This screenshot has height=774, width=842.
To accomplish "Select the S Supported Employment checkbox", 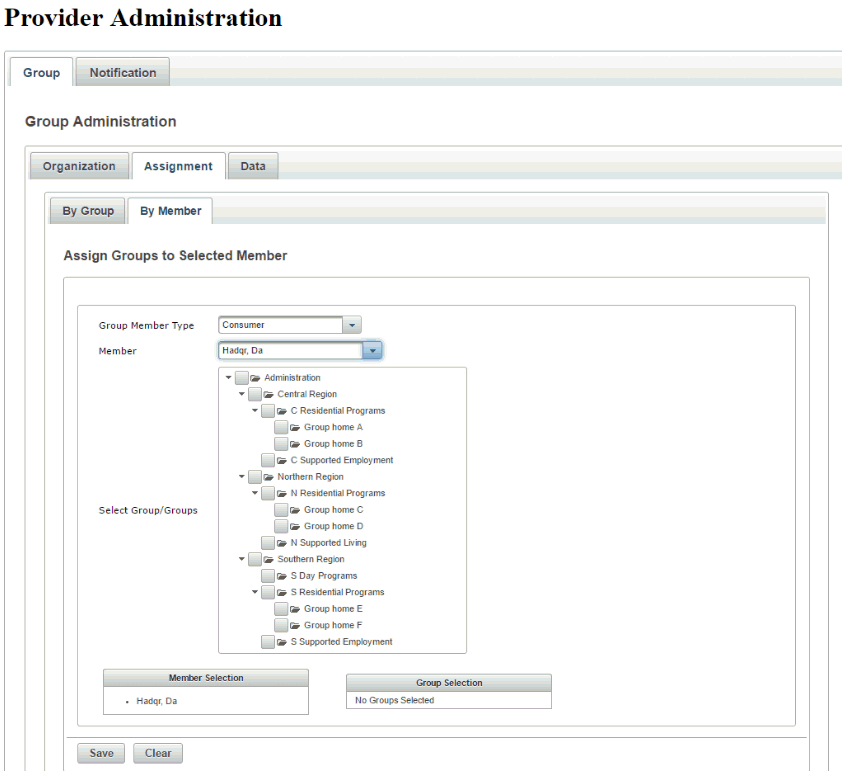I will [x=268, y=642].
